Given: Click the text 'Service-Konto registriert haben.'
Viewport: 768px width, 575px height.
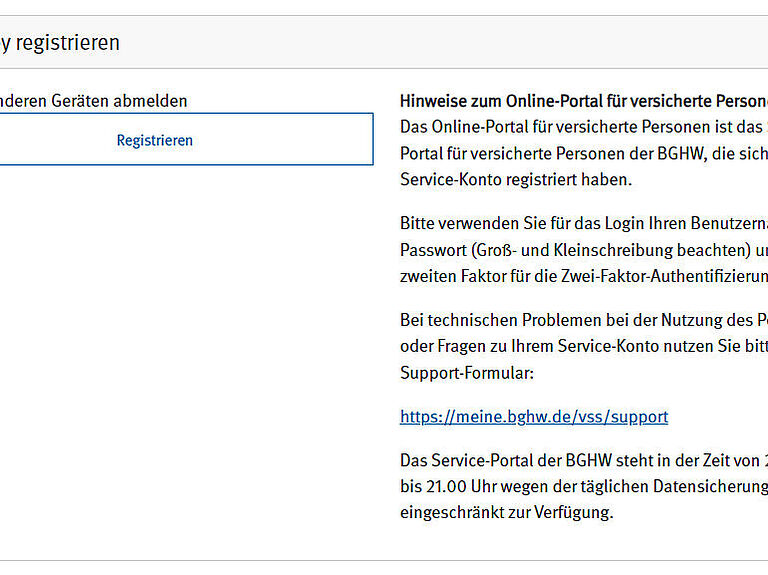Looking at the screenshot, I should tap(516, 180).
